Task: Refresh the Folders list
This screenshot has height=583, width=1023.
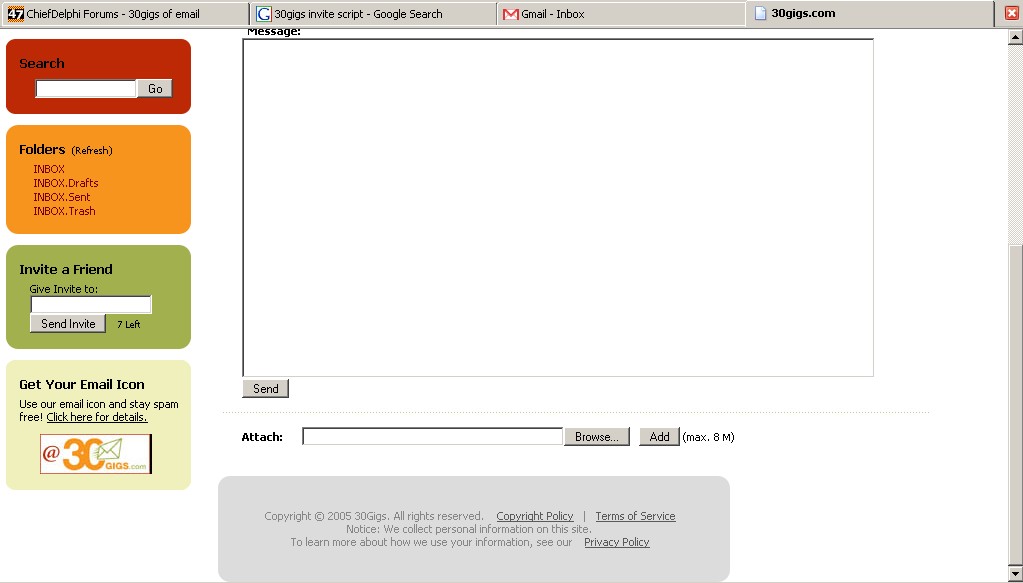Action: point(92,151)
